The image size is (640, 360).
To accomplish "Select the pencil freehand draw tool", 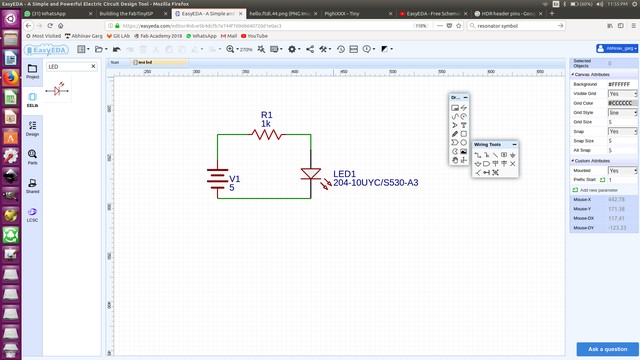I will click(455, 134).
